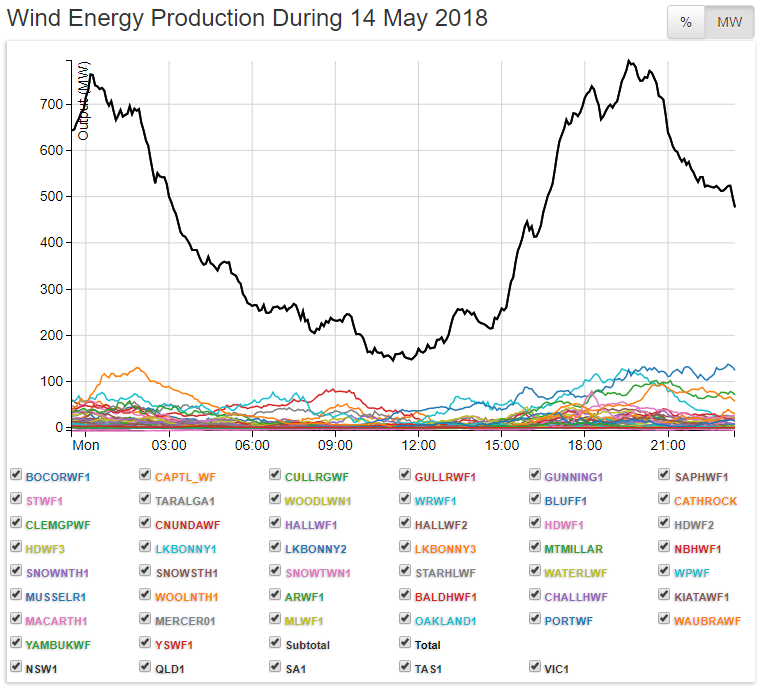The image size is (765, 687).
Task: Disable the CATHROCK series checkbox
Action: coord(666,500)
